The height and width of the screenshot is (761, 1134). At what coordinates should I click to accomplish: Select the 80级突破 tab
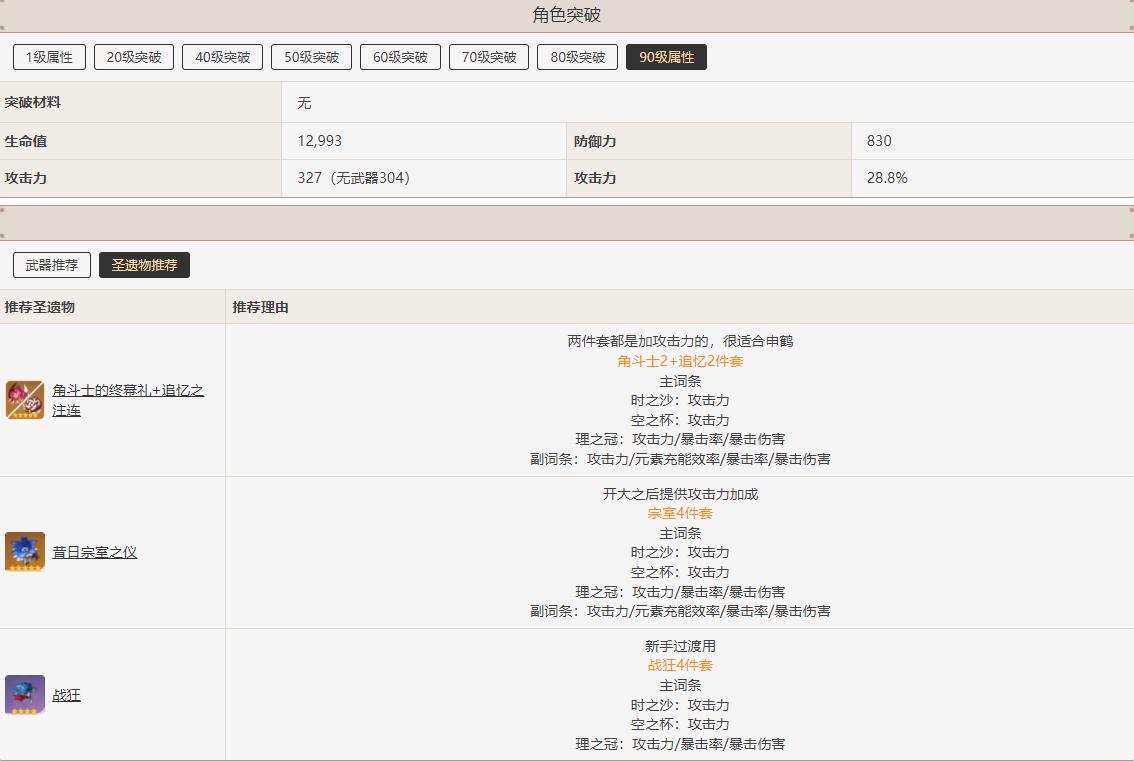(577, 57)
